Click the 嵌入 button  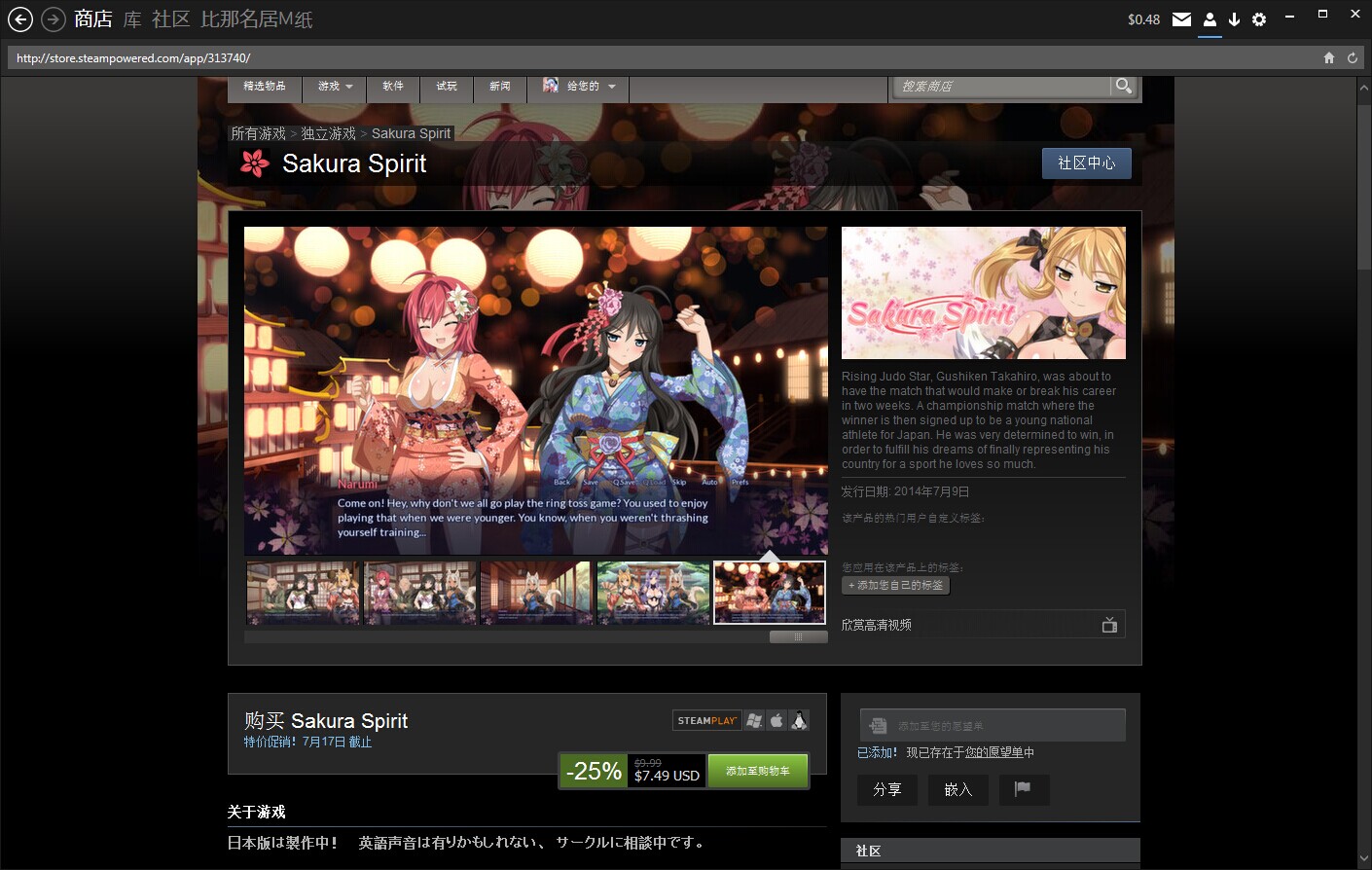click(958, 789)
